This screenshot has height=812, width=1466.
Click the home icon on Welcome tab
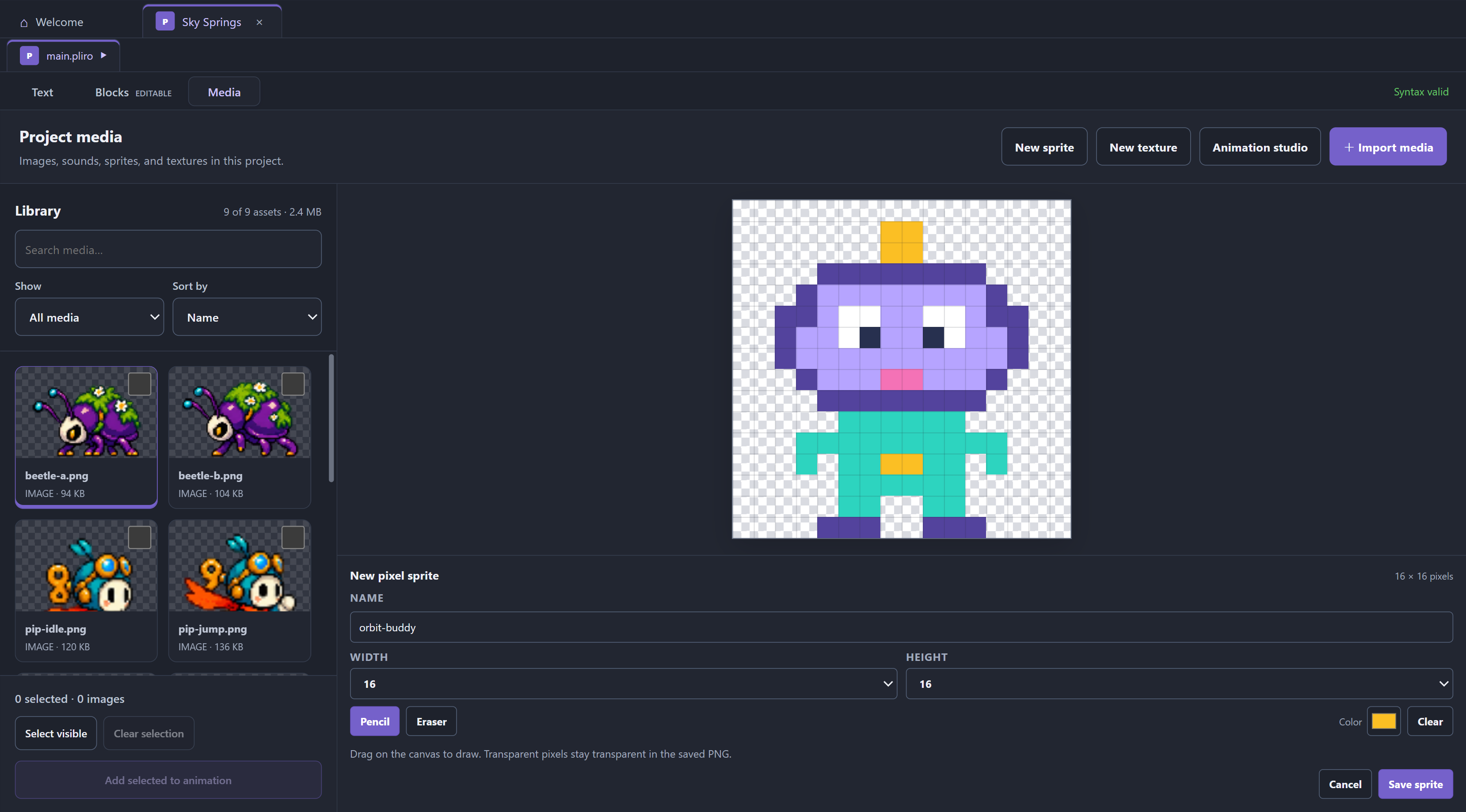pyautogui.click(x=24, y=23)
